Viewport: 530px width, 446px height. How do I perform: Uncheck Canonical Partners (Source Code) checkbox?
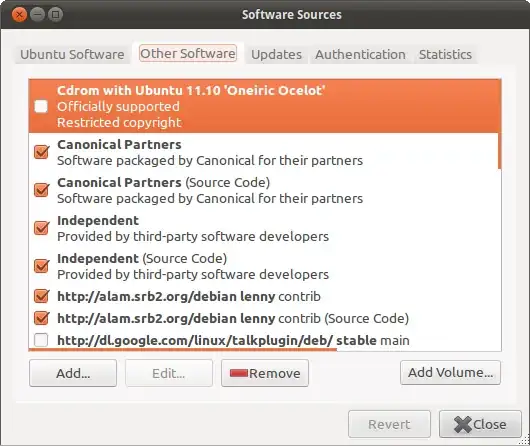pos(41,190)
